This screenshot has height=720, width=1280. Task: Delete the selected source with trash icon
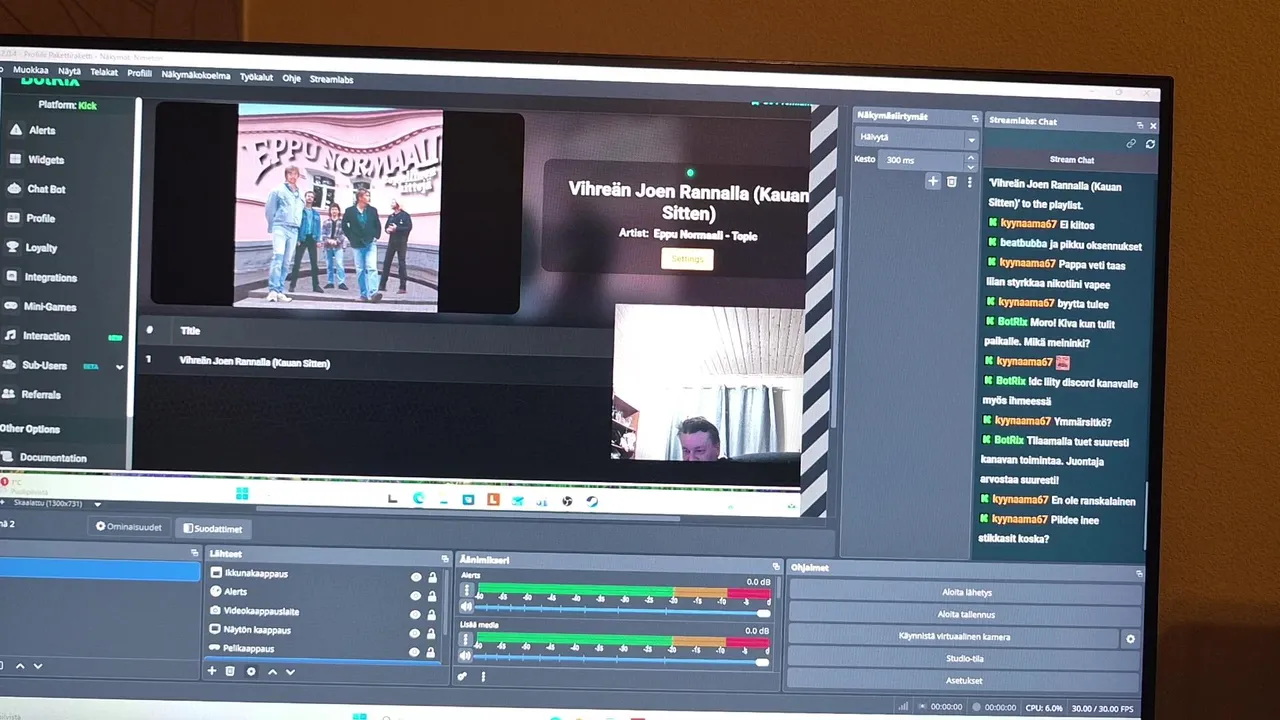tap(230, 671)
